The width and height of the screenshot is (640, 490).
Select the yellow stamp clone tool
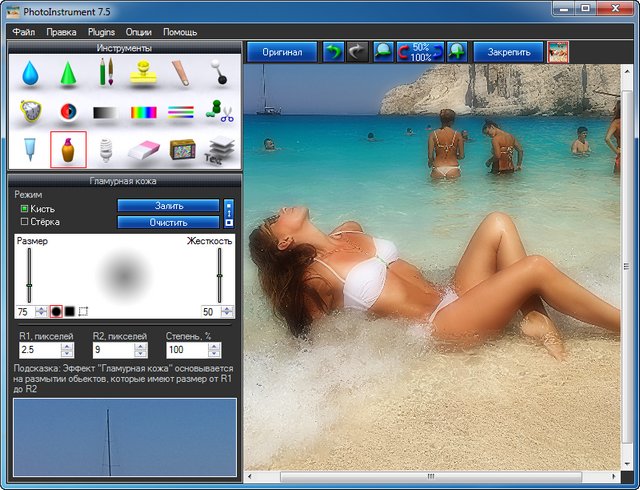click(x=145, y=73)
